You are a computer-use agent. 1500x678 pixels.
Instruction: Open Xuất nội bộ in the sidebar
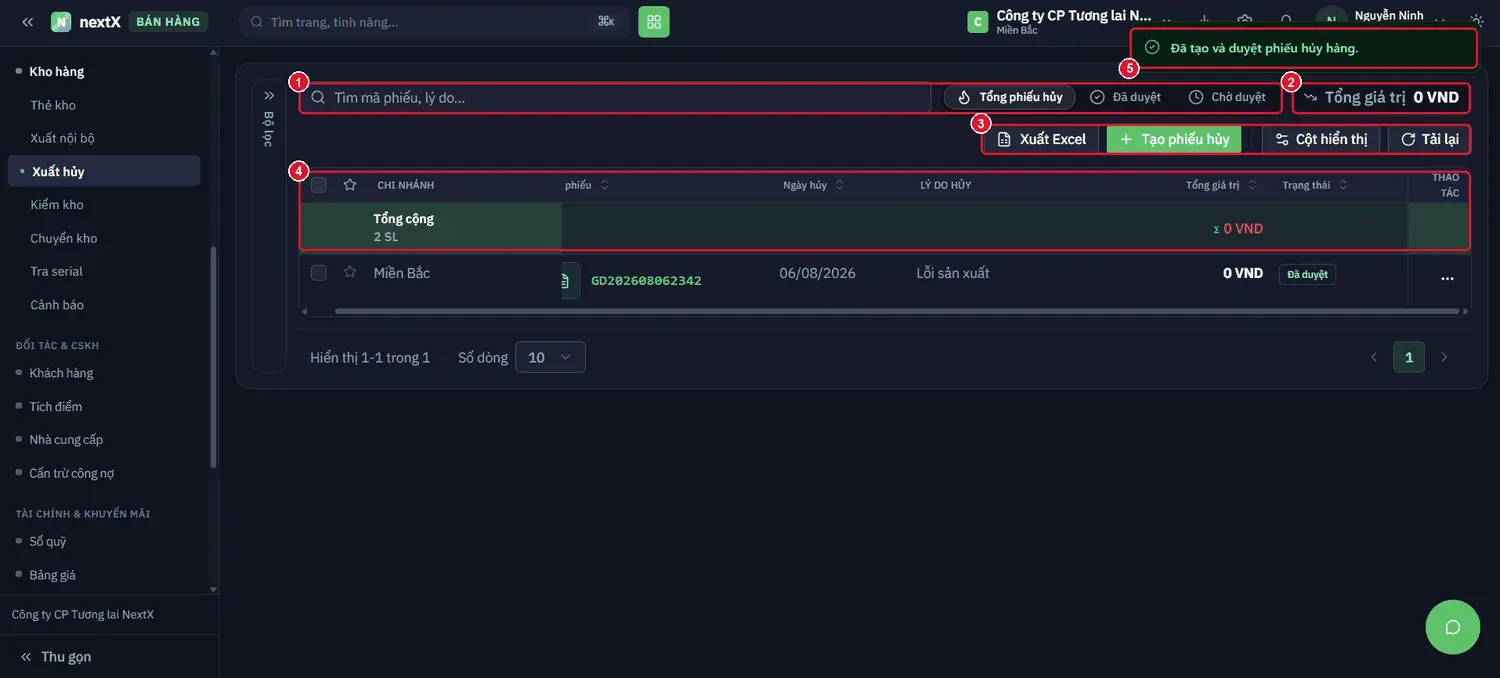[x=62, y=138]
